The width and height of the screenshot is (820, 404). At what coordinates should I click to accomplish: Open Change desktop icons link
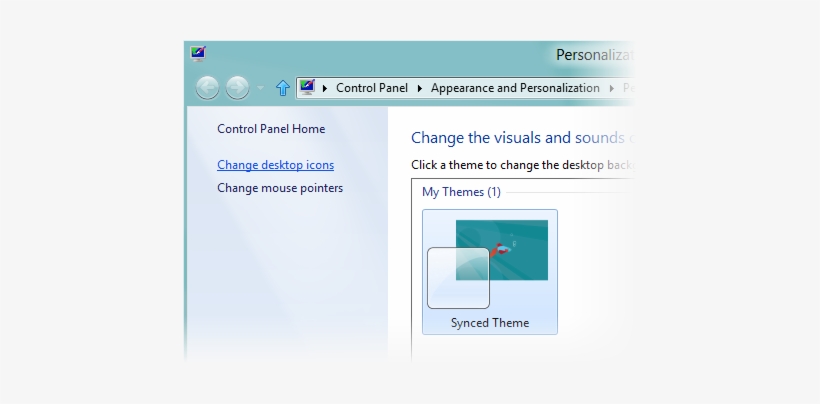coord(276,165)
